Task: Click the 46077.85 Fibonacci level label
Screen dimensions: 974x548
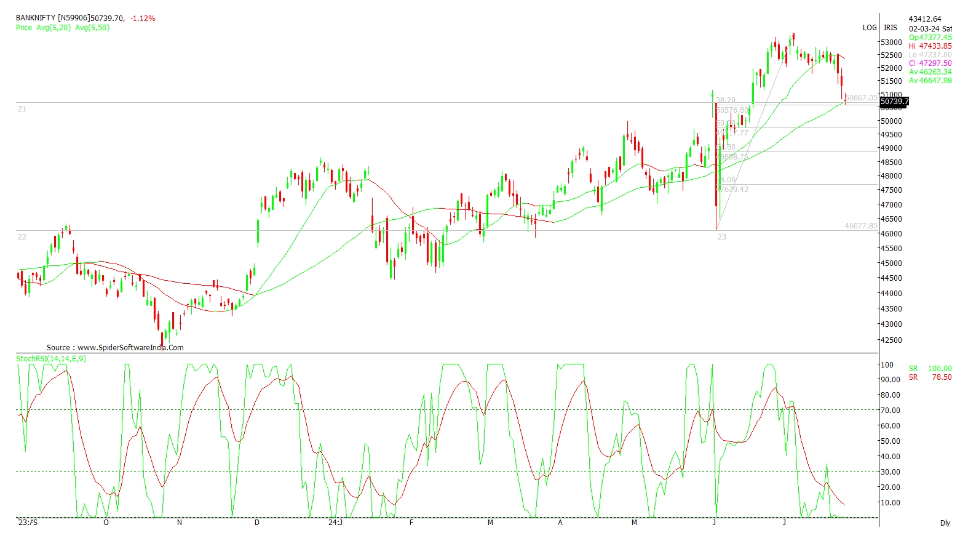Action: [859, 226]
